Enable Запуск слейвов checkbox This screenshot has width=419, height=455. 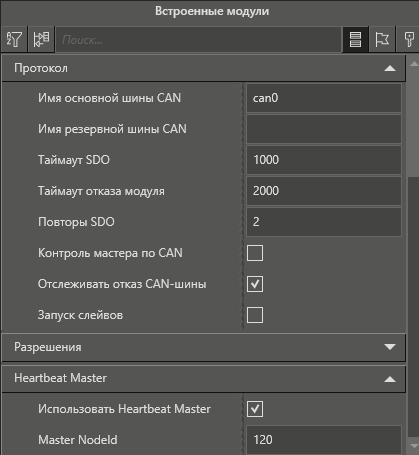[255, 315]
